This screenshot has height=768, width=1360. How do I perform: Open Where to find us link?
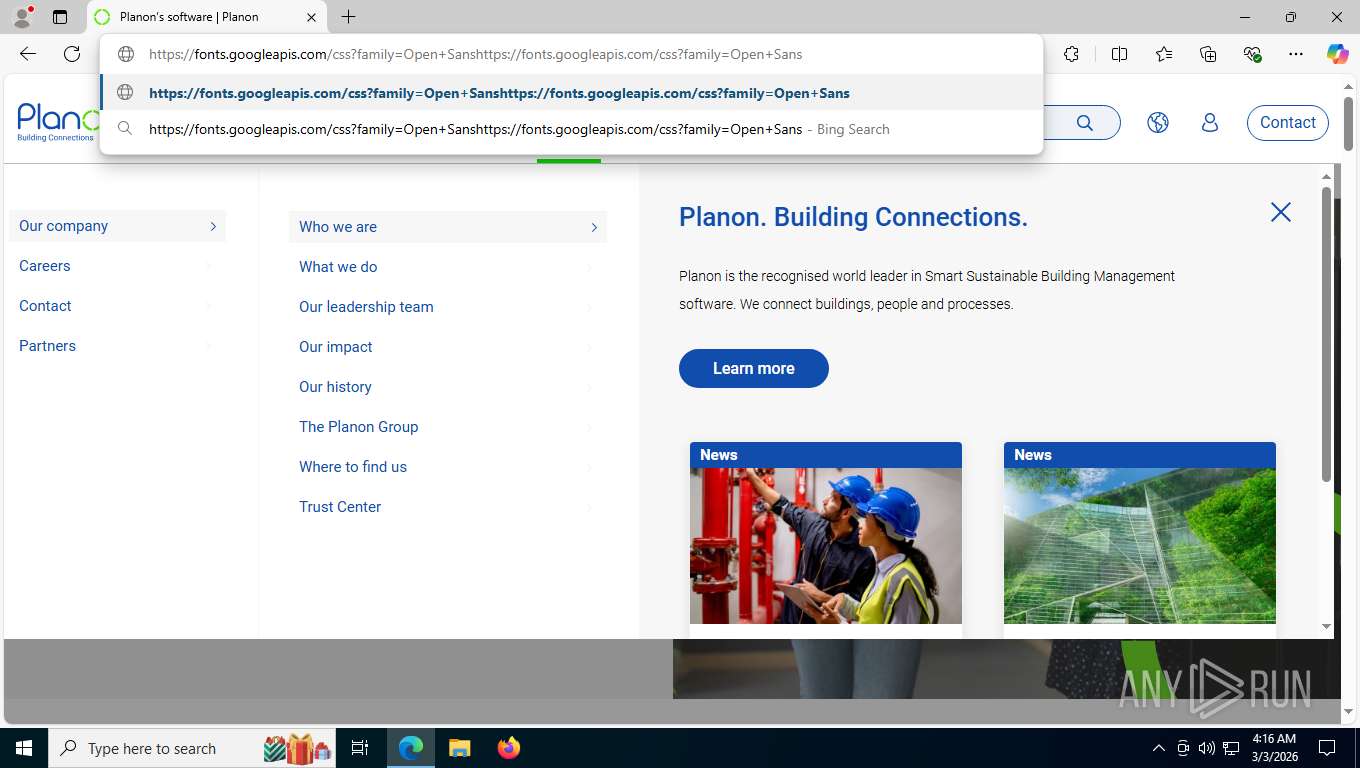coord(353,467)
